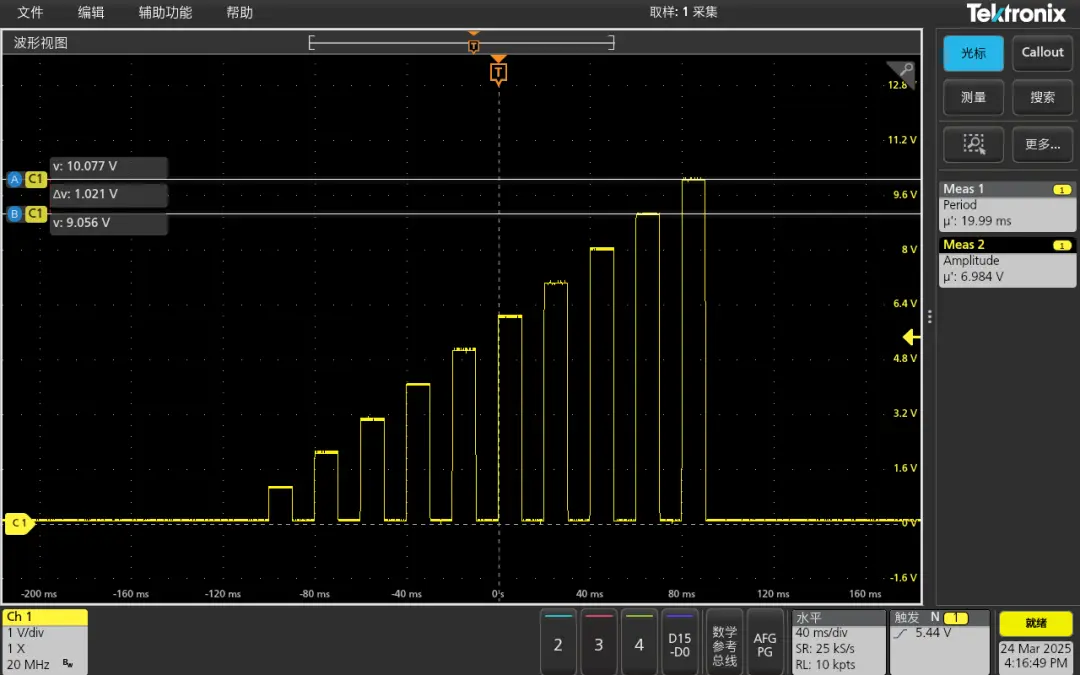Click the 取样: 1 采集 acquisition status
Viewport: 1080px width, 675px height.
(683, 12)
